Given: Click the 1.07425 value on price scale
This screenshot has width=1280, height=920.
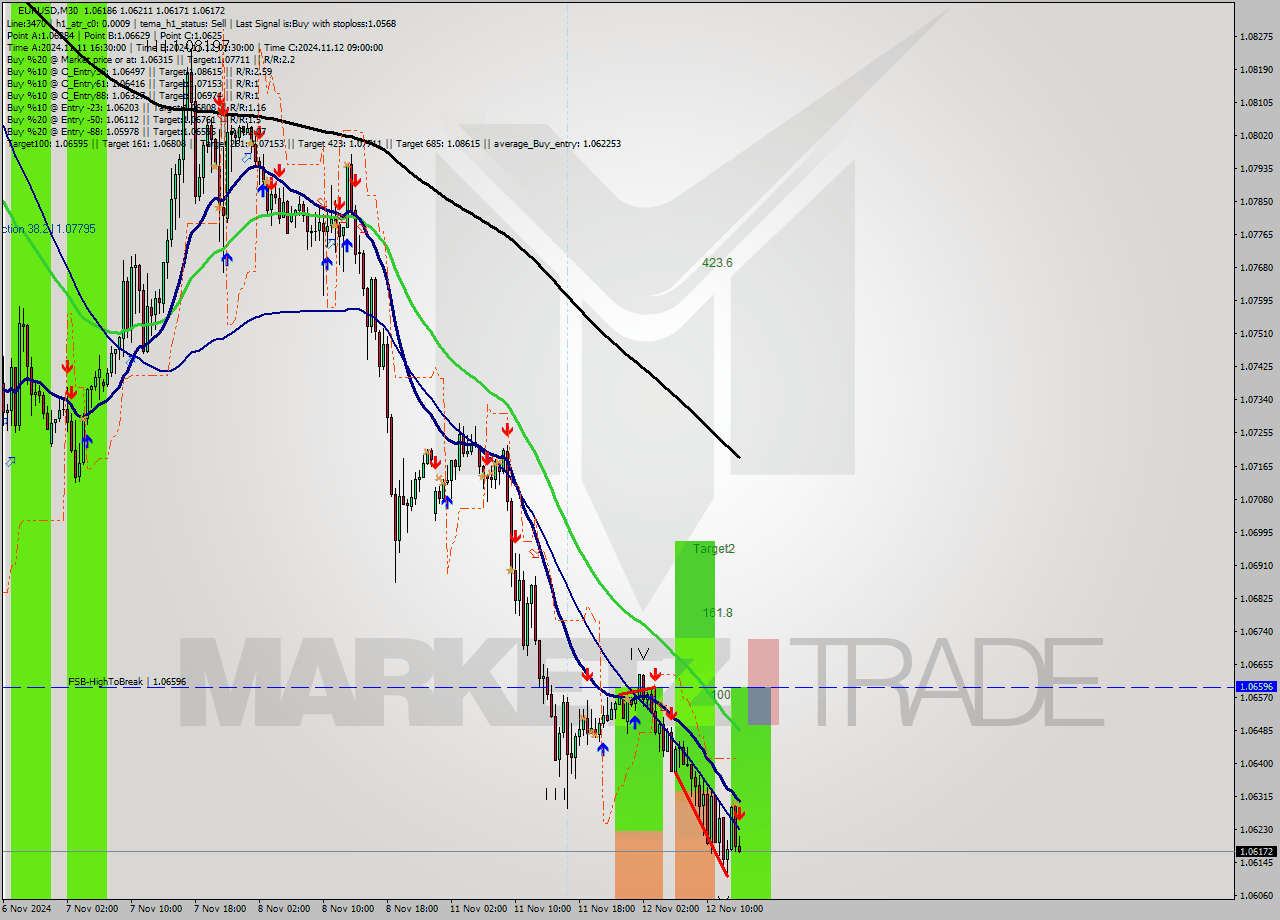Looking at the screenshot, I should 1256,366.
